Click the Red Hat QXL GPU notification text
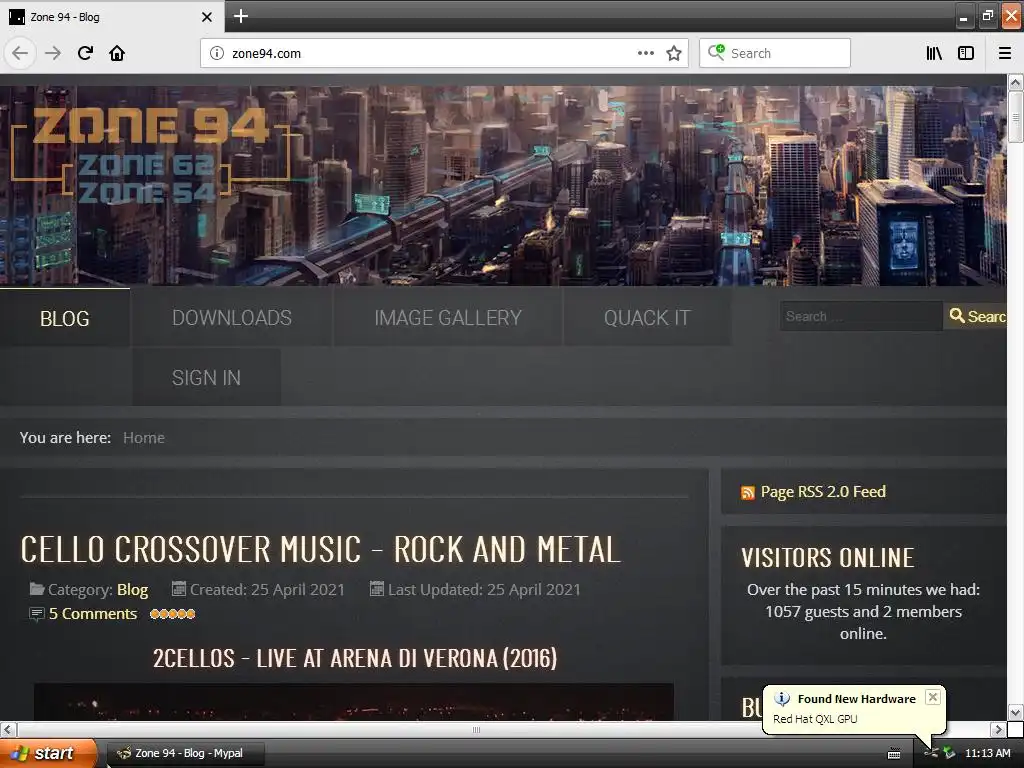The image size is (1024, 768). 815,719
